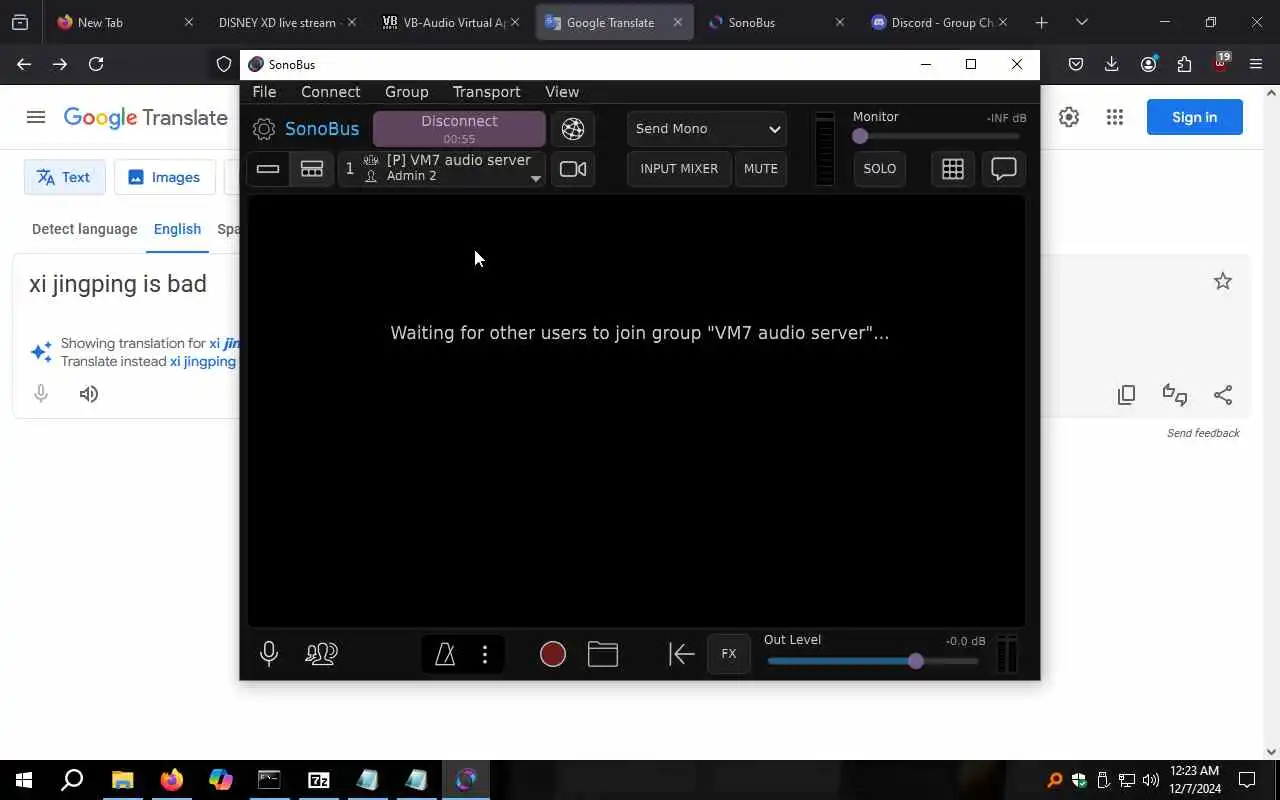
Task: Click the browser forward arrow
Action: [x=60, y=64]
